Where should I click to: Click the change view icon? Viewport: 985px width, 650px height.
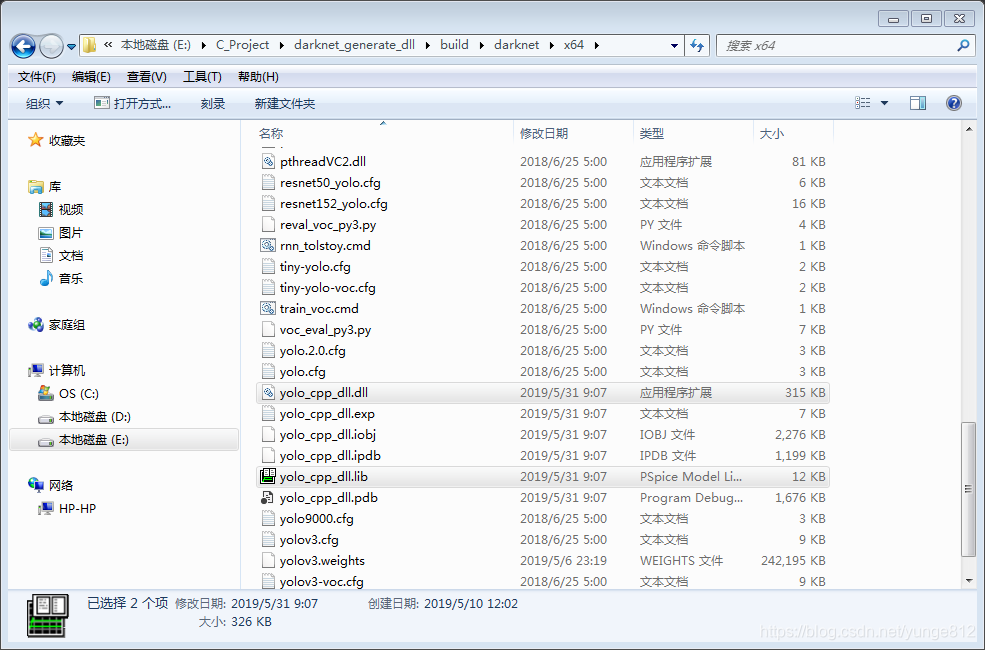coord(863,103)
